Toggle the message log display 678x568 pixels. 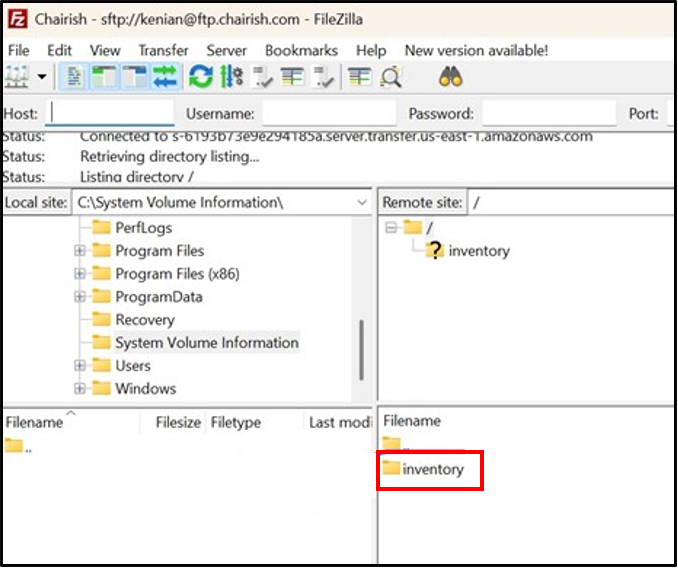pos(74,78)
